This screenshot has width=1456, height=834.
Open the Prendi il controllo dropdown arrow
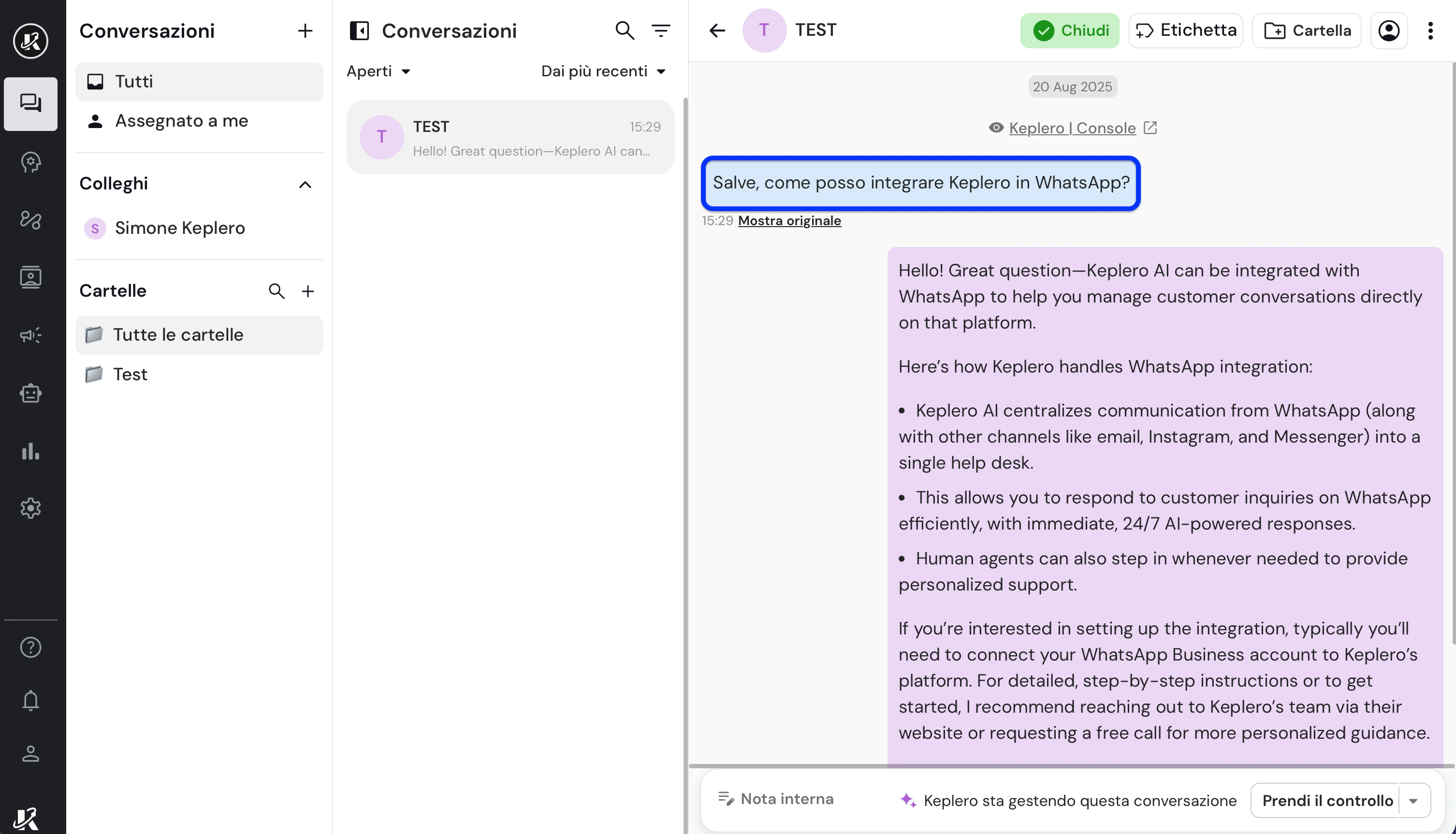1414,801
